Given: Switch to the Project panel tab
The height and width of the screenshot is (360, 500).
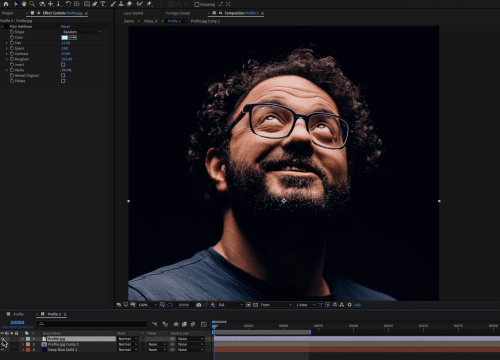Looking at the screenshot, I should (x=8, y=13).
